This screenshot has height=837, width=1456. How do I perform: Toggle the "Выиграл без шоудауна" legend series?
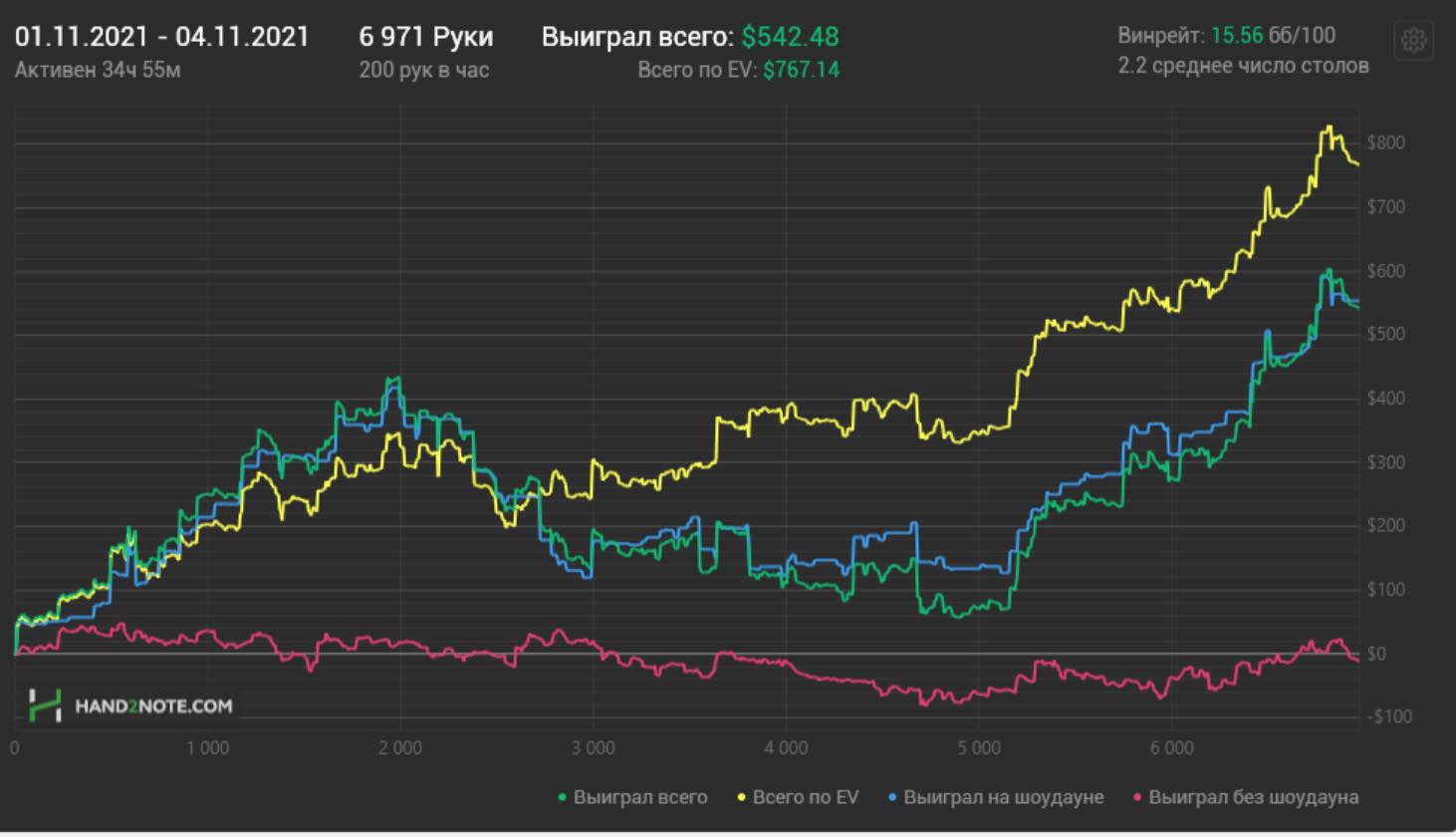point(1246,797)
